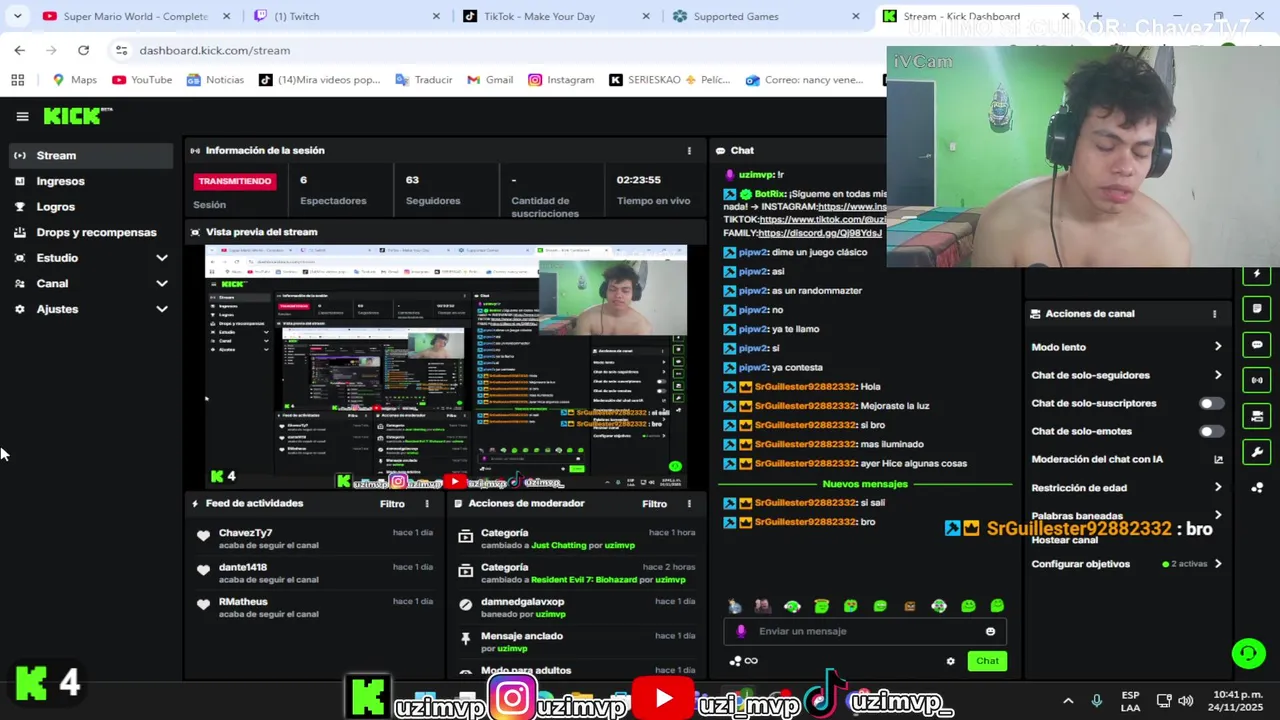Open the Traducir bookmark
This screenshot has height=720, width=1280.
click(x=423, y=80)
